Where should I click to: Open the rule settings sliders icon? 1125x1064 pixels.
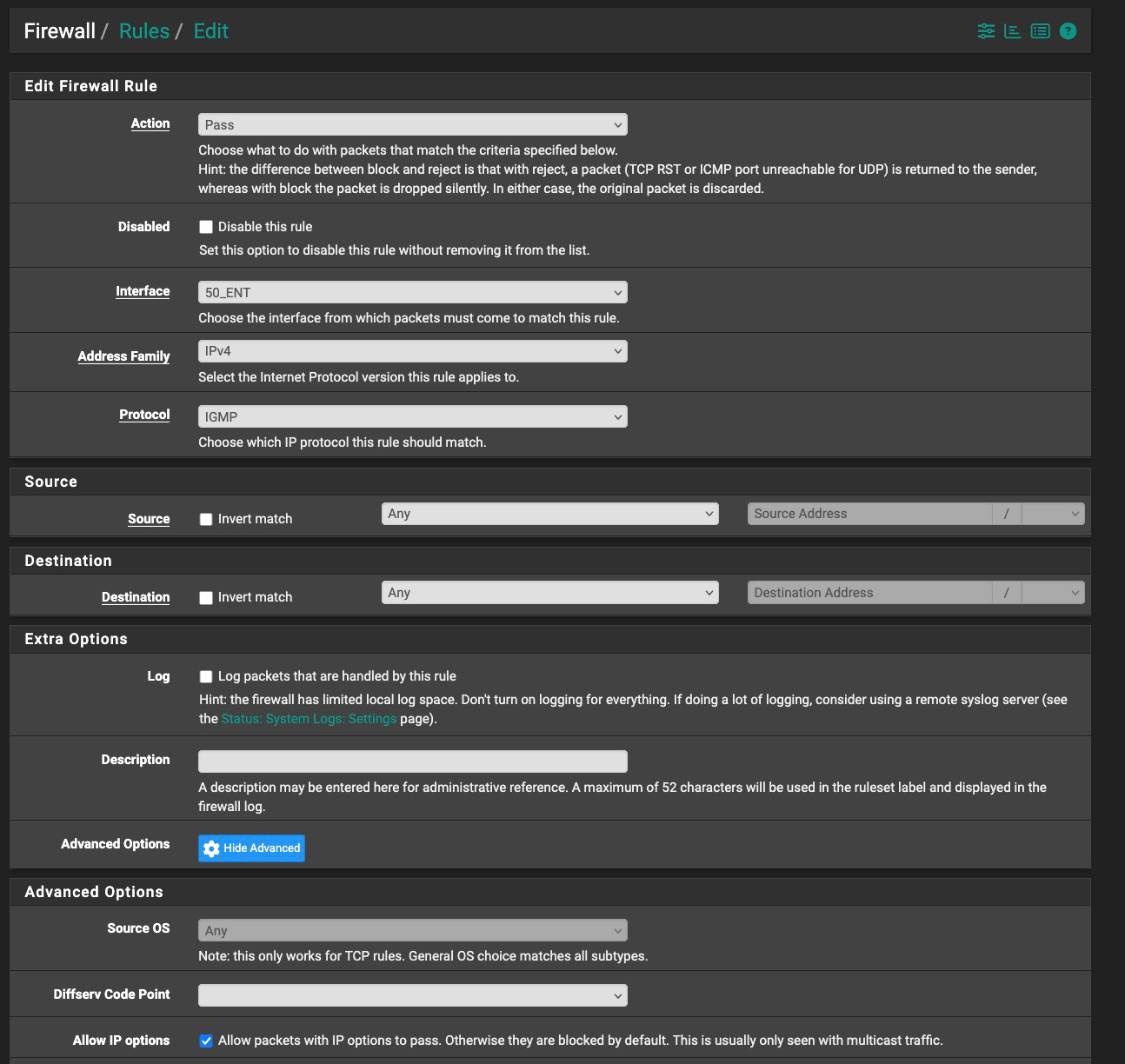point(986,30)
